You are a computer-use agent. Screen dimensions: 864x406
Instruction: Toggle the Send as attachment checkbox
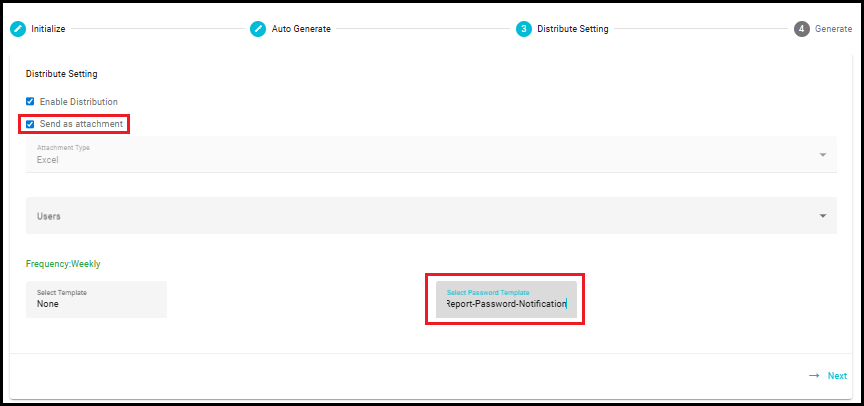point(30,124)
